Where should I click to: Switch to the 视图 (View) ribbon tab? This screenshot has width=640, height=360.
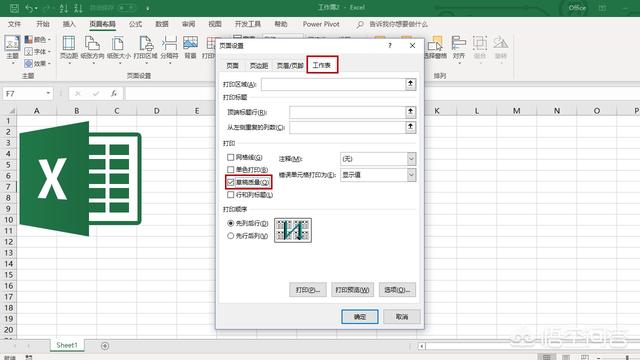click(x=215, y=24)
